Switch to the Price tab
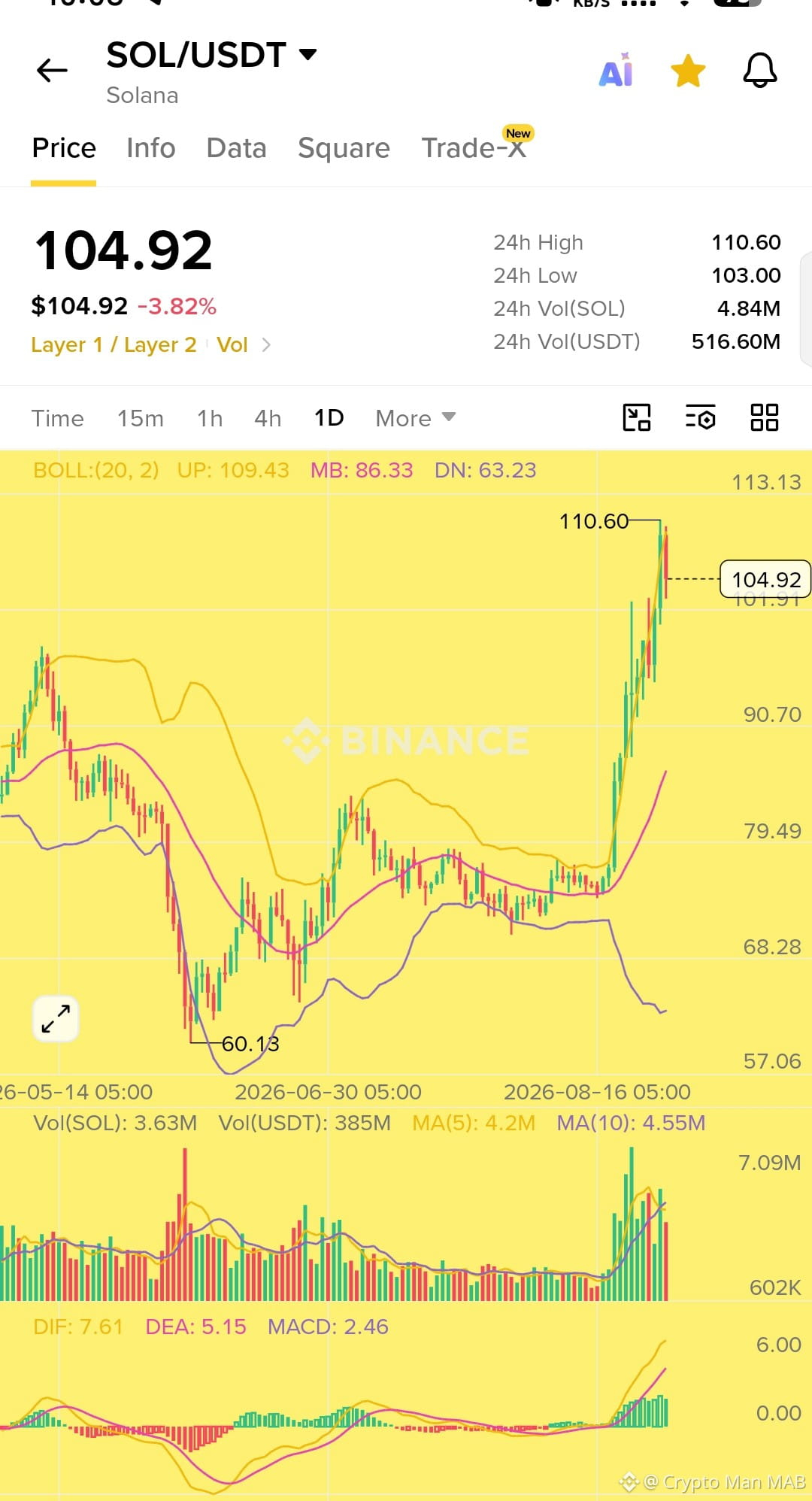This screenshot has height=1501, width=812. [64, 148]
